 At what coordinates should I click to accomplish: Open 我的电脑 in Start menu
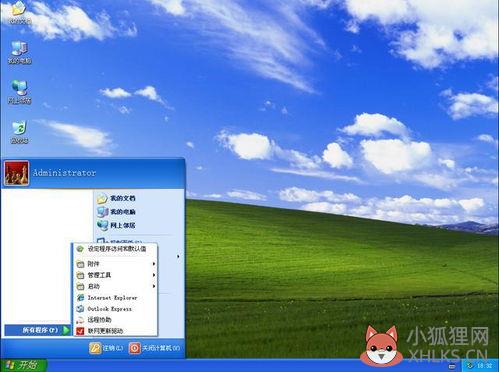(x=116, y=212)
